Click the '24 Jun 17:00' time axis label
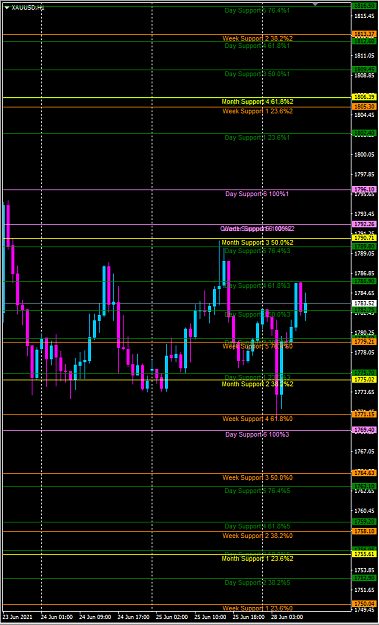The height and width of the screenshot is (625, 379). (x=133, y=616)
